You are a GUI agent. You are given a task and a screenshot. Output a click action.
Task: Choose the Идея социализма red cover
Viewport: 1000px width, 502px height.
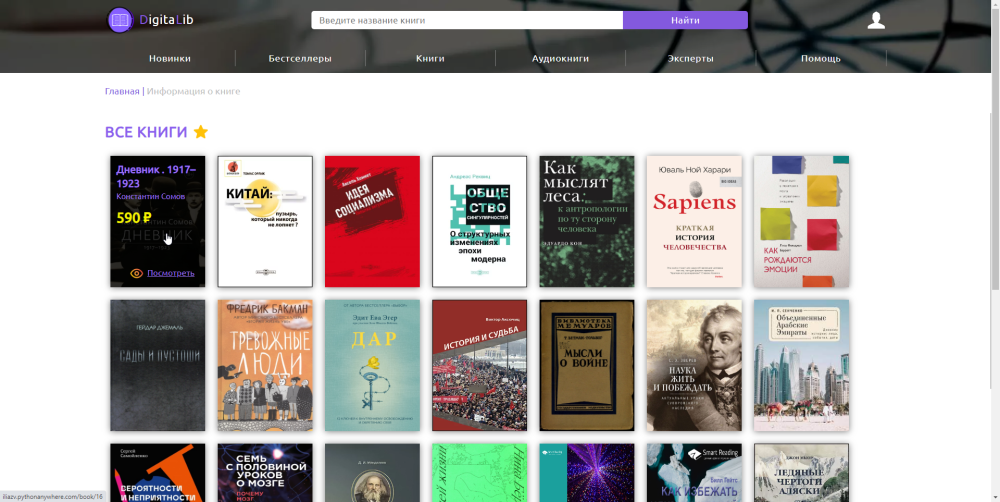(x=372, y=221)
